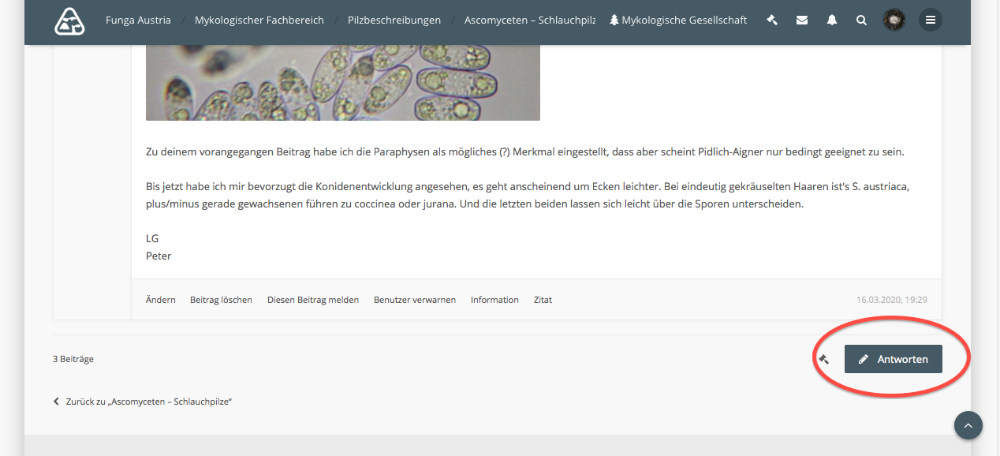Open private messages envelope icon
The image size is (1000, 456).
click(802, 20)
